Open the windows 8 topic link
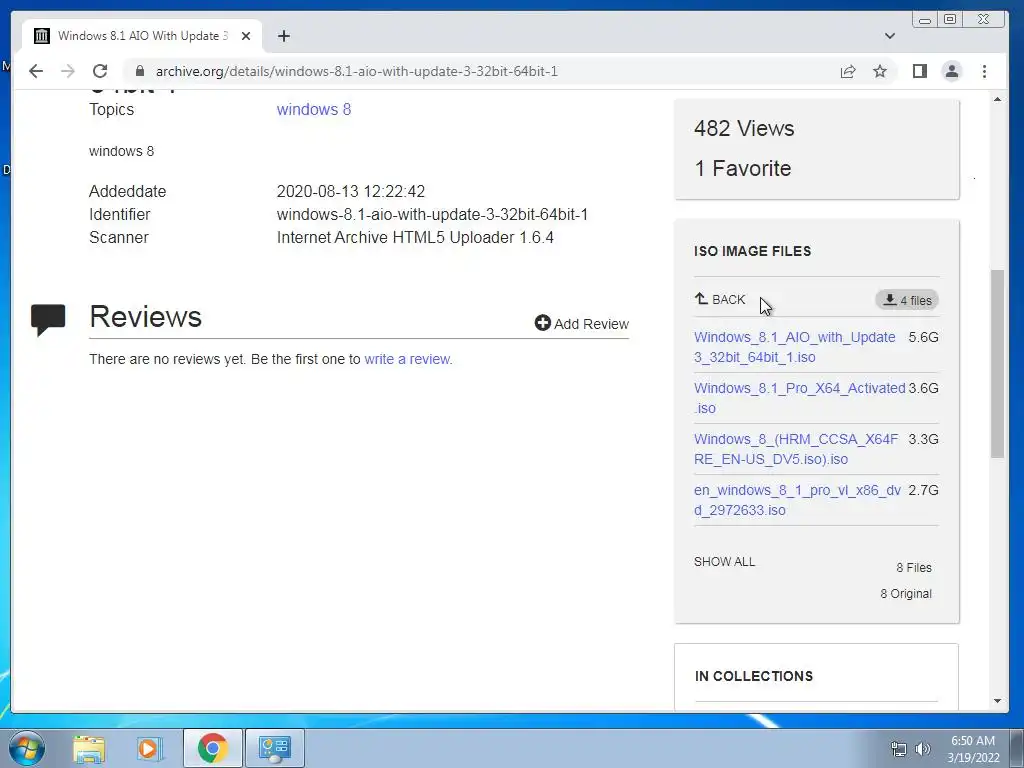Image resolution: width=1024 pixels, height=768 pixels. 313,110
